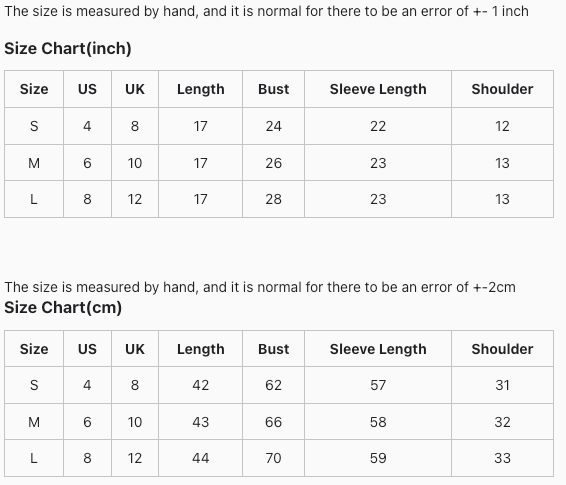Click bust value 70 in cm chart
Screen dimensions: 566x485
273,458
